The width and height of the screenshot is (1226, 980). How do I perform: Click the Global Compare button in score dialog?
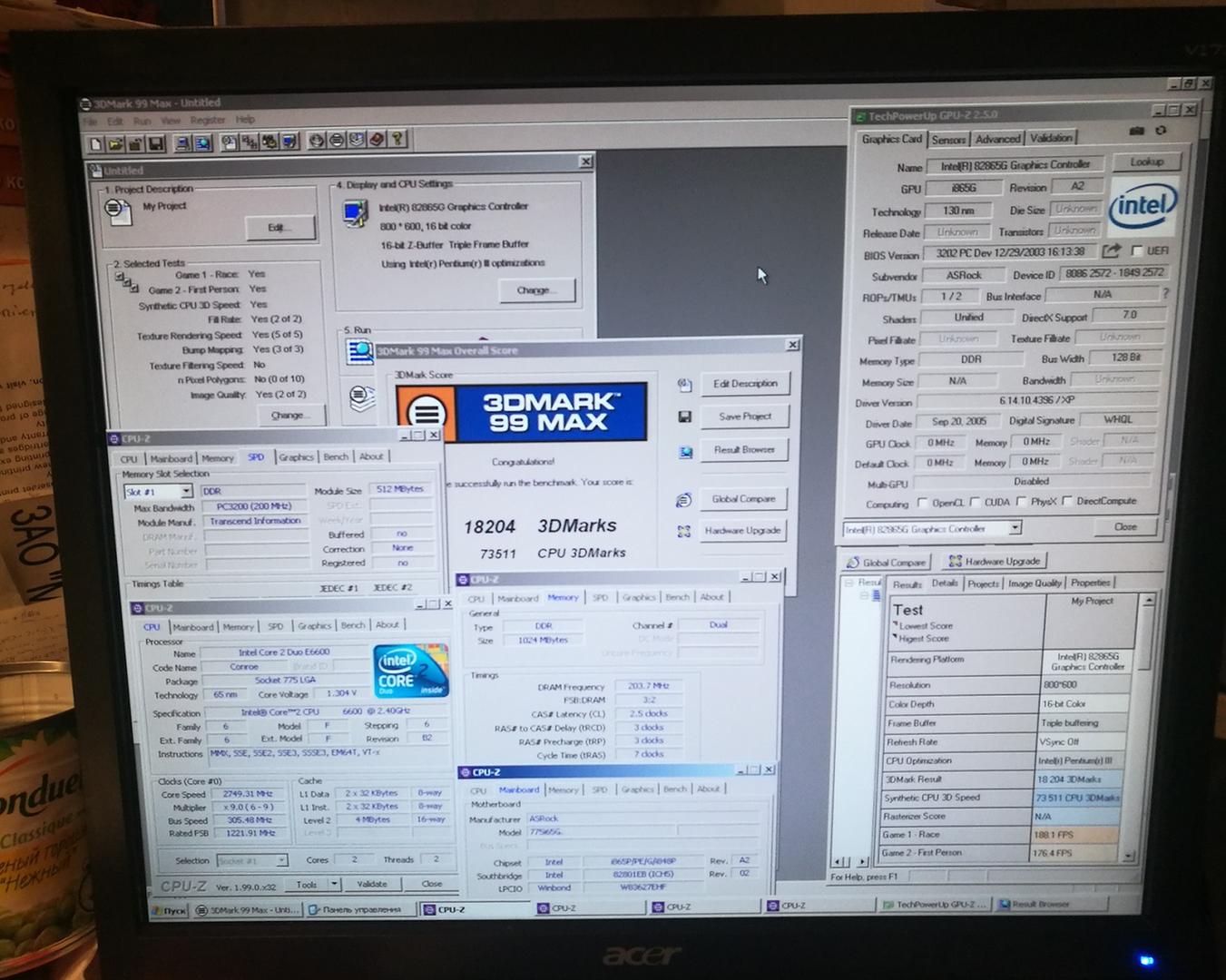point(743,499)
